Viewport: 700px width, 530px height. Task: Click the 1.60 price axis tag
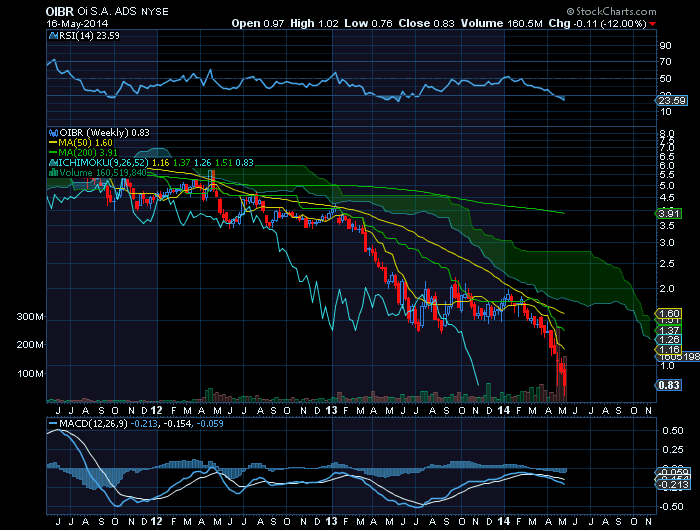(x=668, y=313)
